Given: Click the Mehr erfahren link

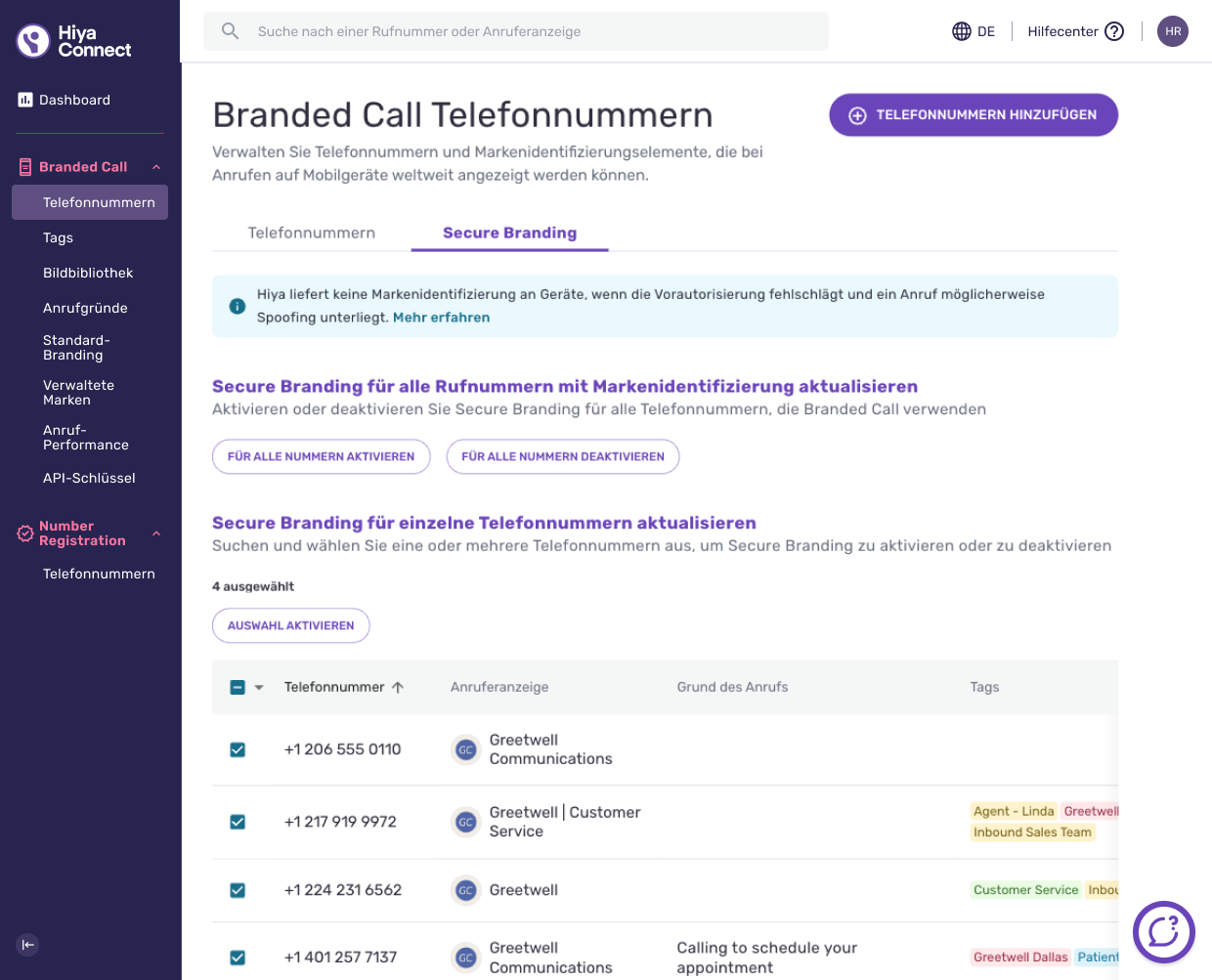Looking at the screenshot, I should 441,318.
